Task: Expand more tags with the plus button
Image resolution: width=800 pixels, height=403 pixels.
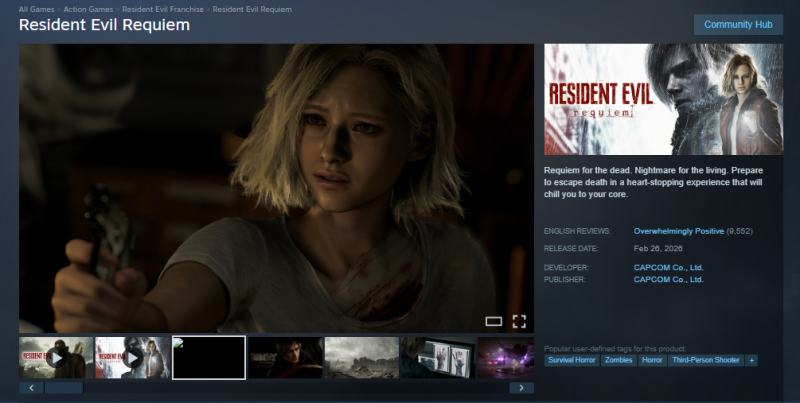Action: coord(751,360)
